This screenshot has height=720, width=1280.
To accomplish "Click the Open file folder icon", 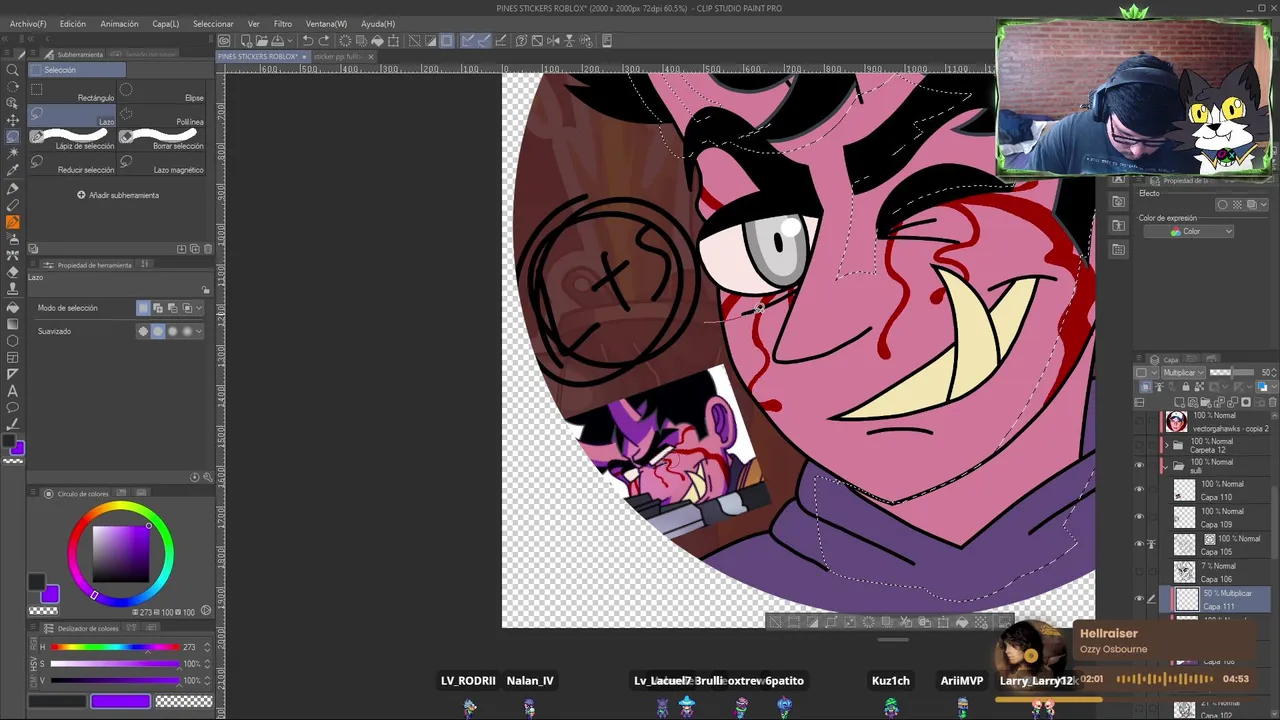I will (260, 41).
